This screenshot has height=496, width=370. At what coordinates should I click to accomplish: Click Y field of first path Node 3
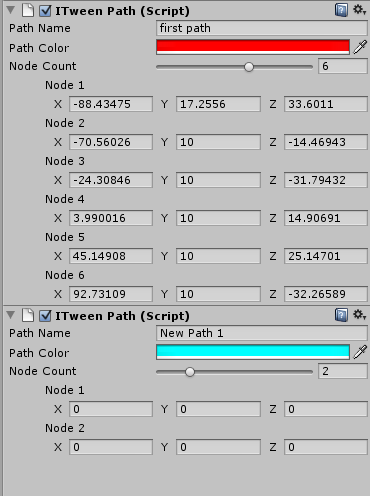tap(218, 180)
